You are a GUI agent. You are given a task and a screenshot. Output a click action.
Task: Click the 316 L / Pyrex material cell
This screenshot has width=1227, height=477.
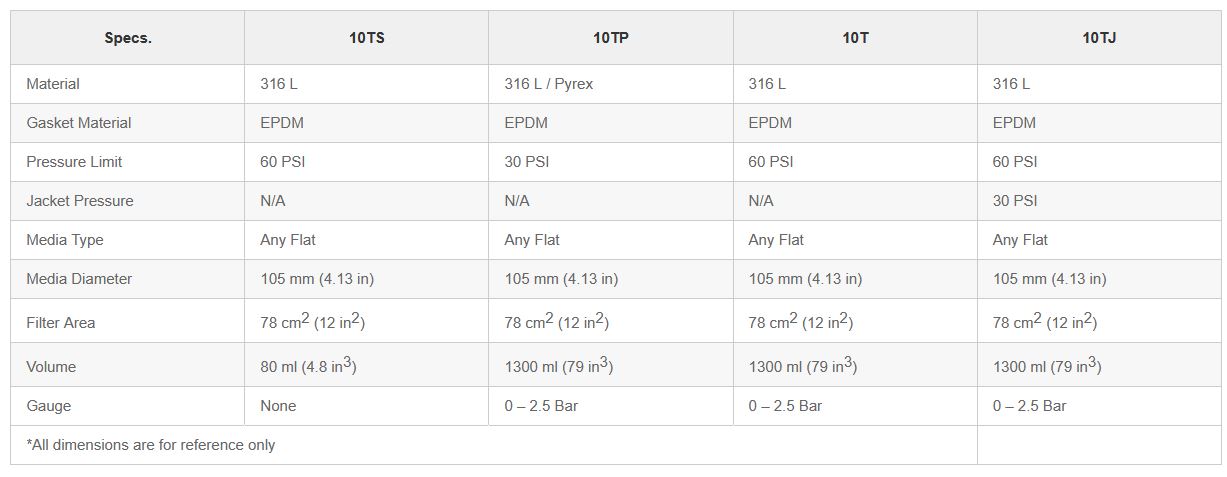[x=548, y=84]
